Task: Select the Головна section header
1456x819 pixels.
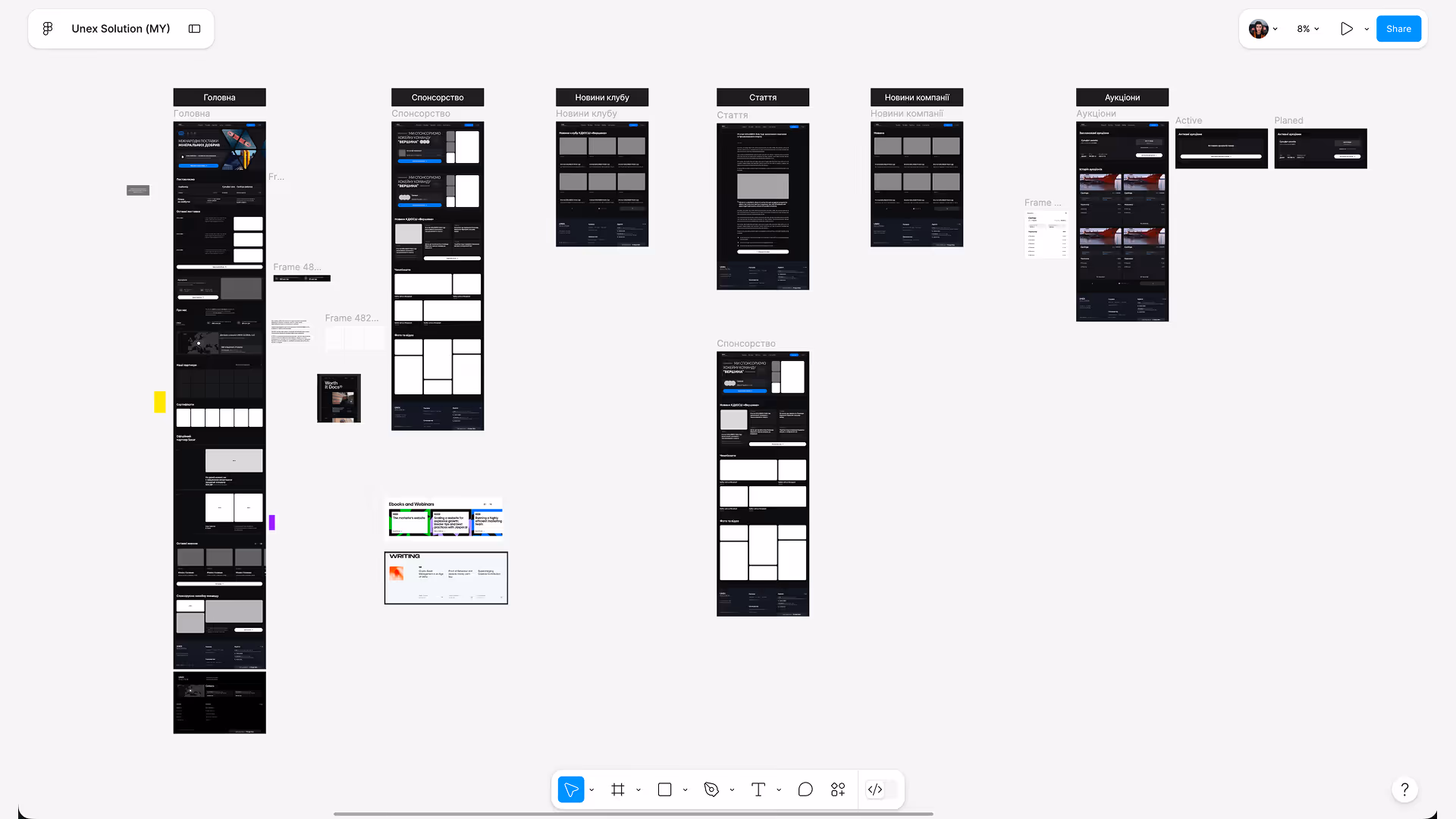Action: point(219,97)
